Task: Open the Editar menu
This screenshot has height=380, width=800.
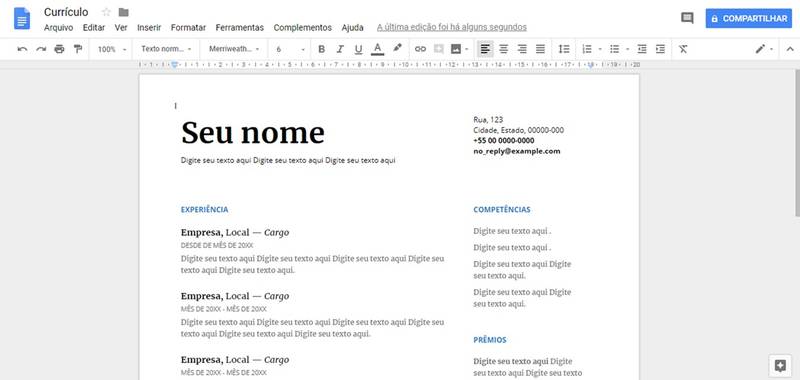Action: coord(94,28)
